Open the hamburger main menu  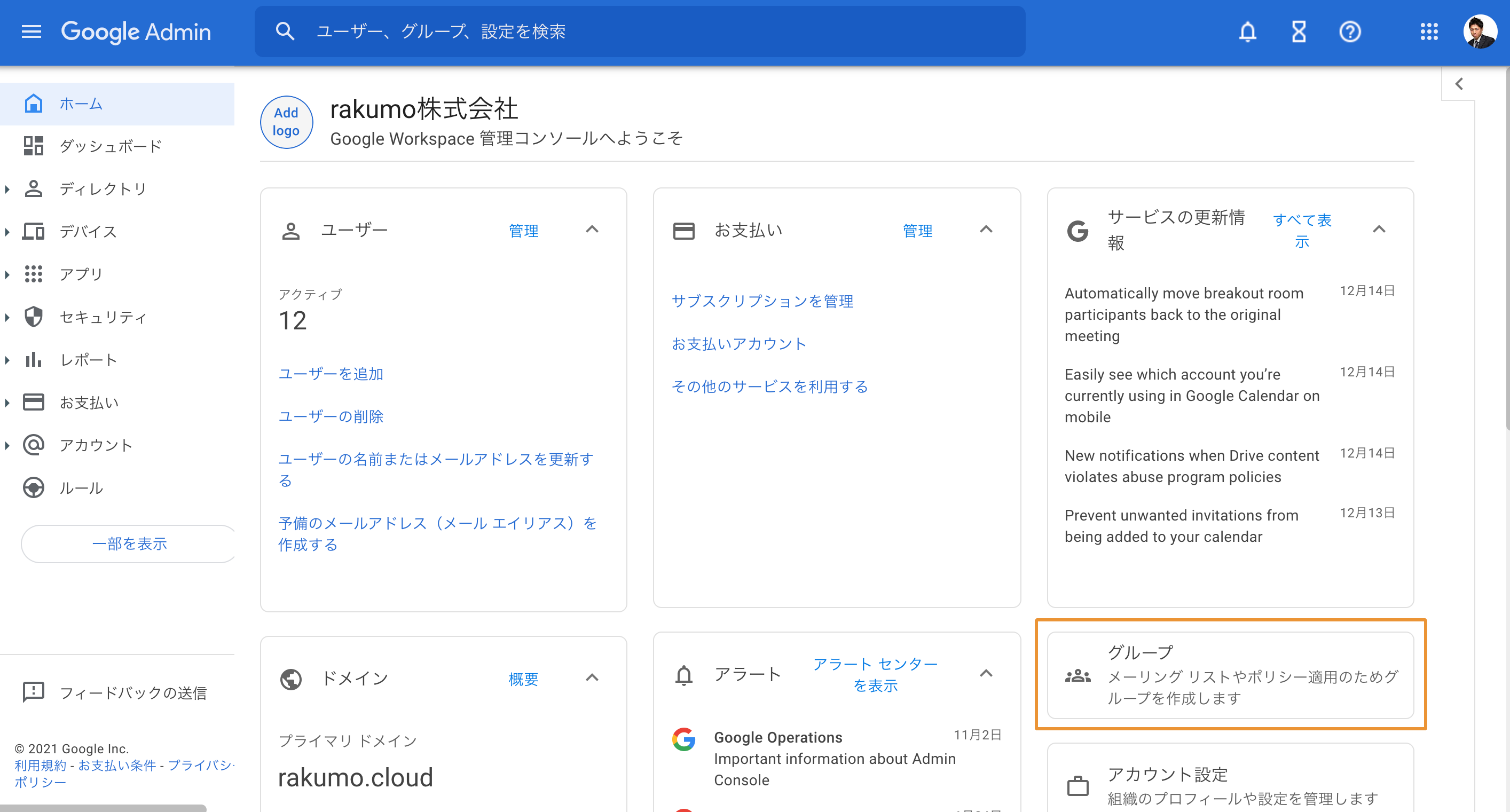(x=31, y=31)
